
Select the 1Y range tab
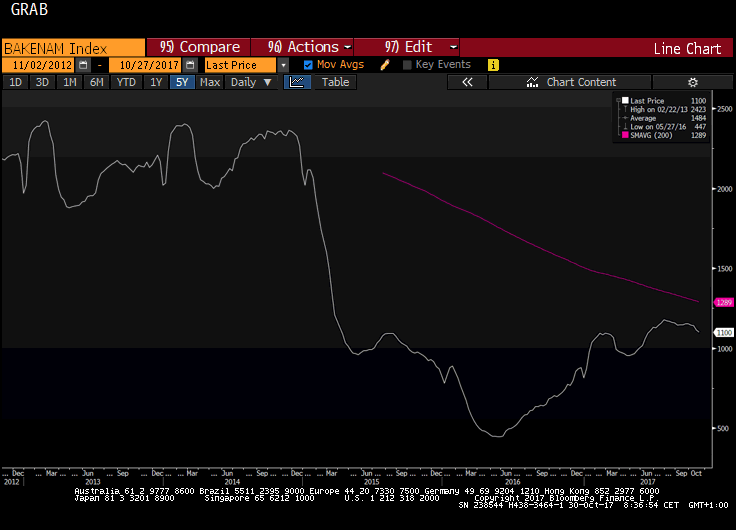pos(156,82)
